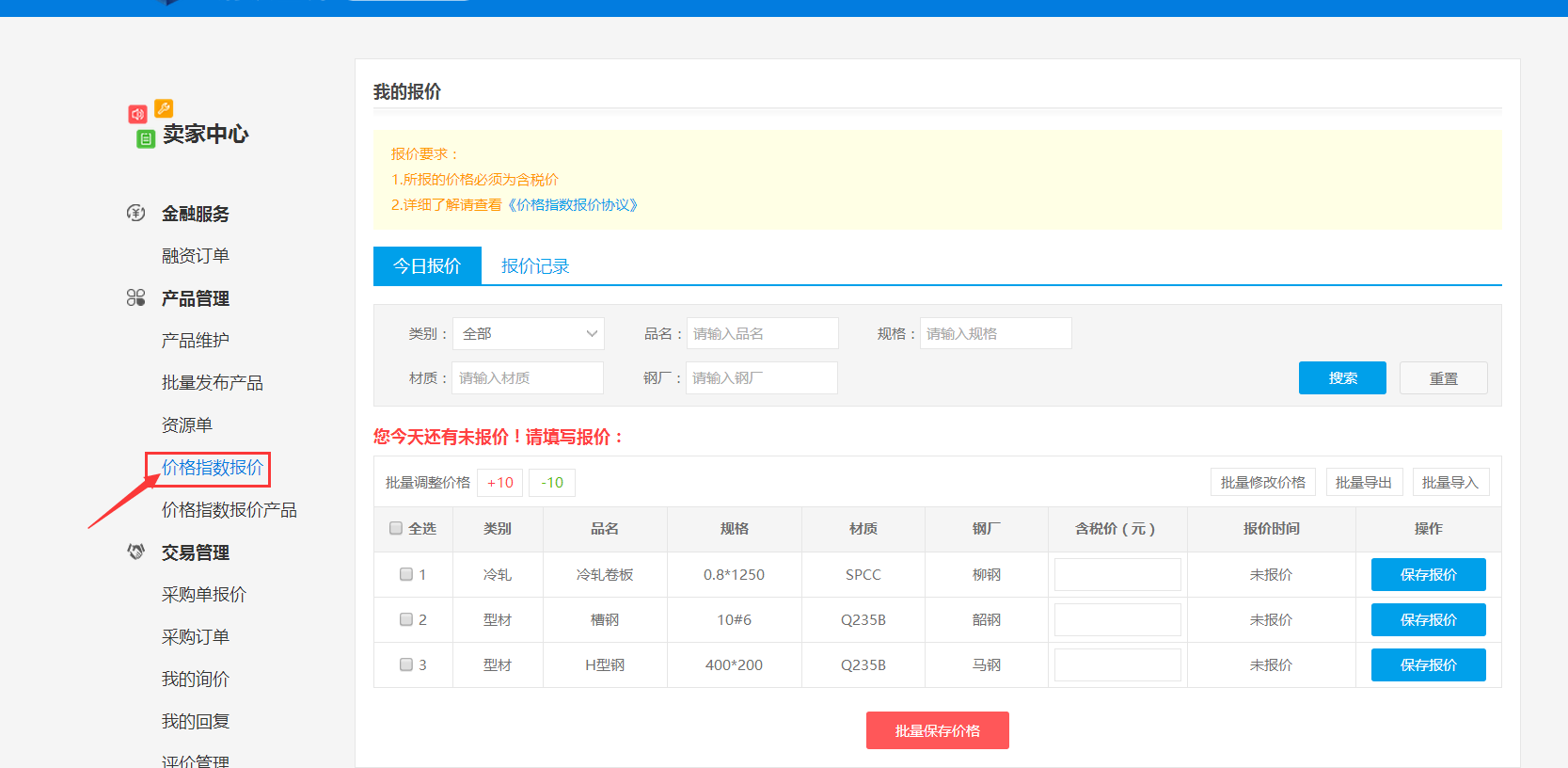Click the 10#6 spec cell
The width and height of the screenshot is (1568, 768).
(734, 619)
